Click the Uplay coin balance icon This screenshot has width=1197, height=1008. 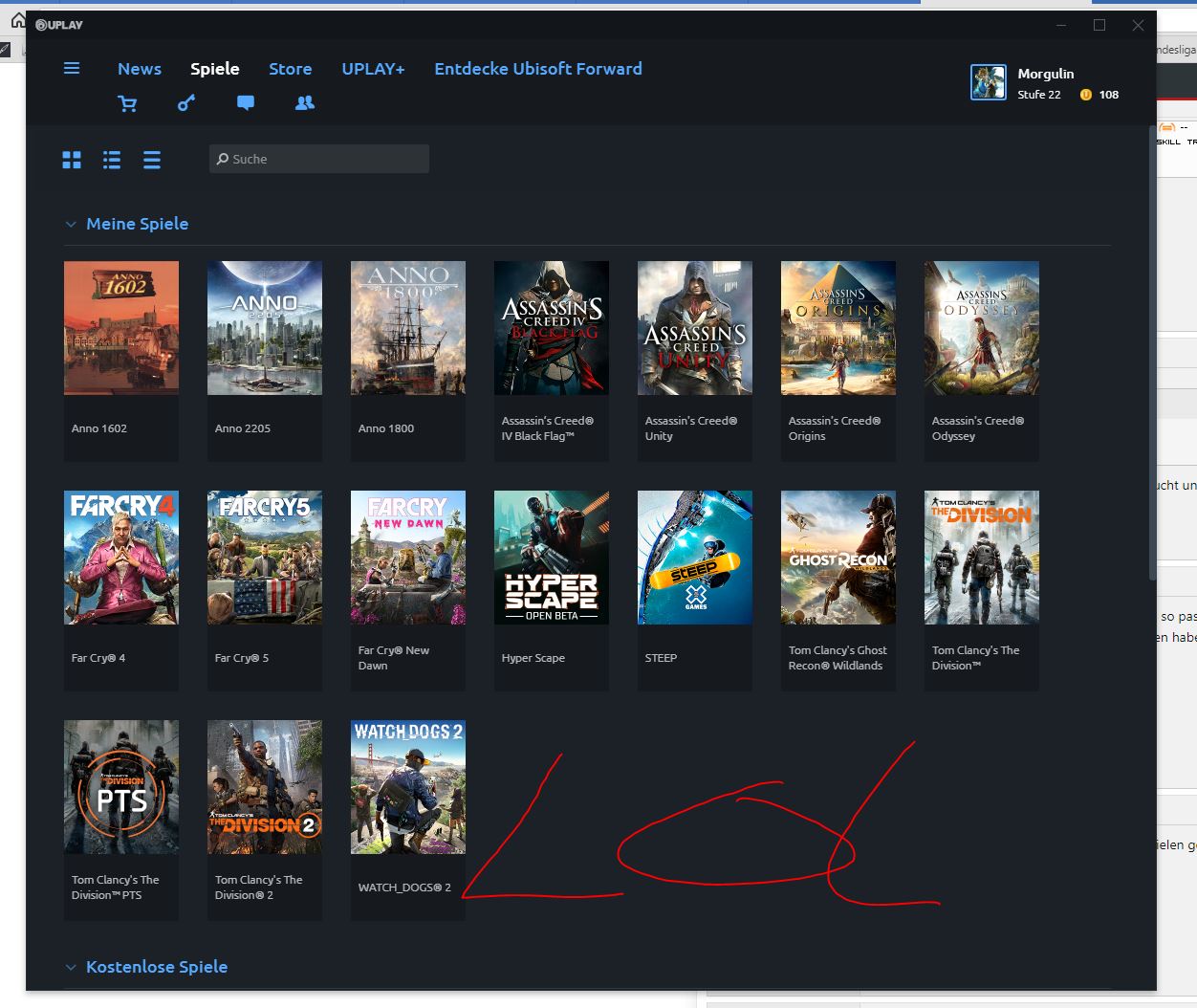1085,95
